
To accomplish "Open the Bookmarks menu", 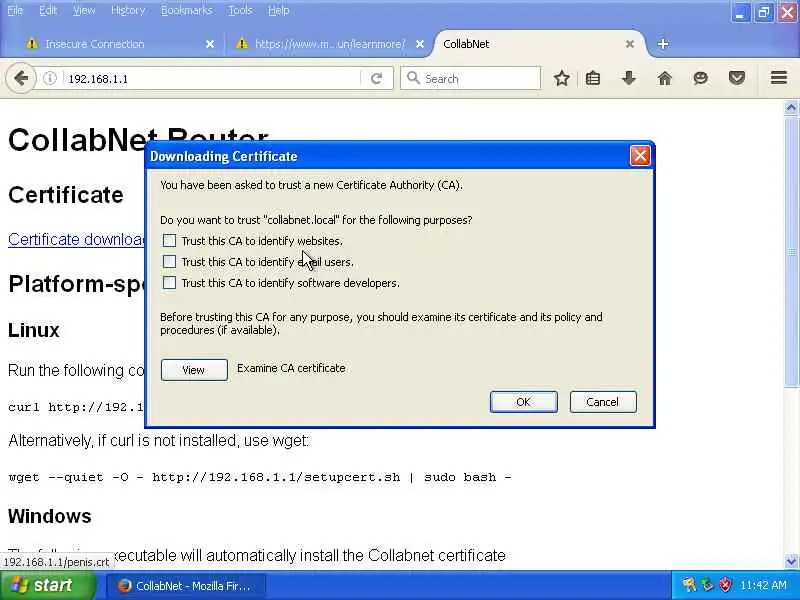I will (187, 10).
